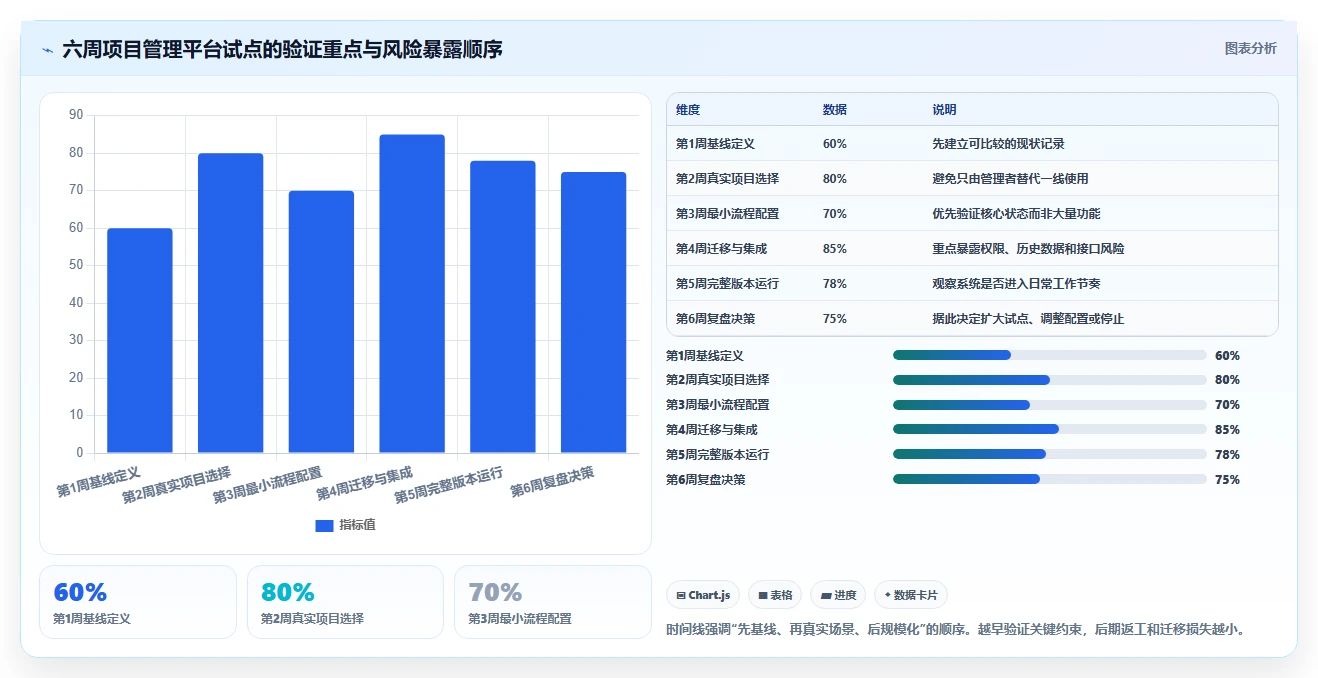This screenshot has width=1318, height=678.
Task: Click the 第1周基线定义 x-axis label
Action: [x=98, y=480]
